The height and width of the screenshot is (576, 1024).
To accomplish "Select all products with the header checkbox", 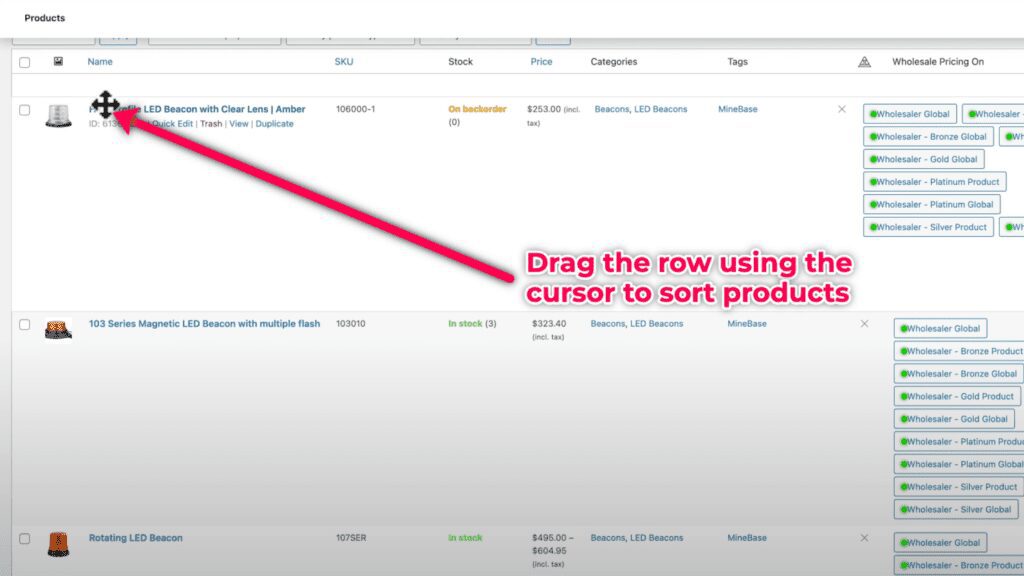I will (x=23, y=61).
